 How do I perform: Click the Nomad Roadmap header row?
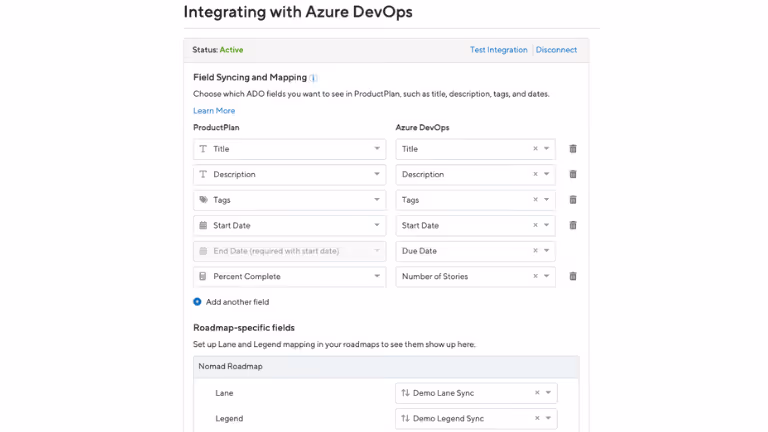tap(386, 367)
